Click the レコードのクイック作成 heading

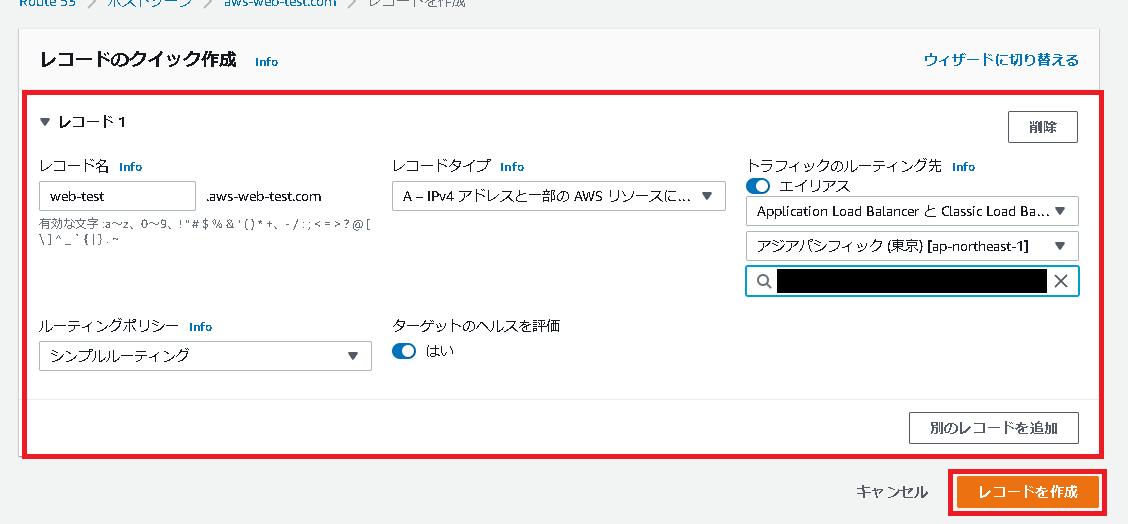(x=138, y=60)
